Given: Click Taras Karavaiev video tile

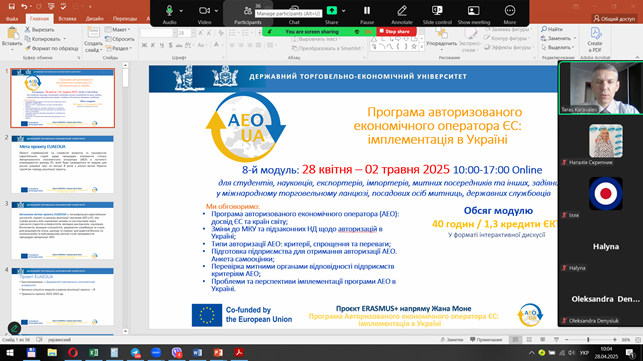Looking at the screenshot, I should pos(600,88).
